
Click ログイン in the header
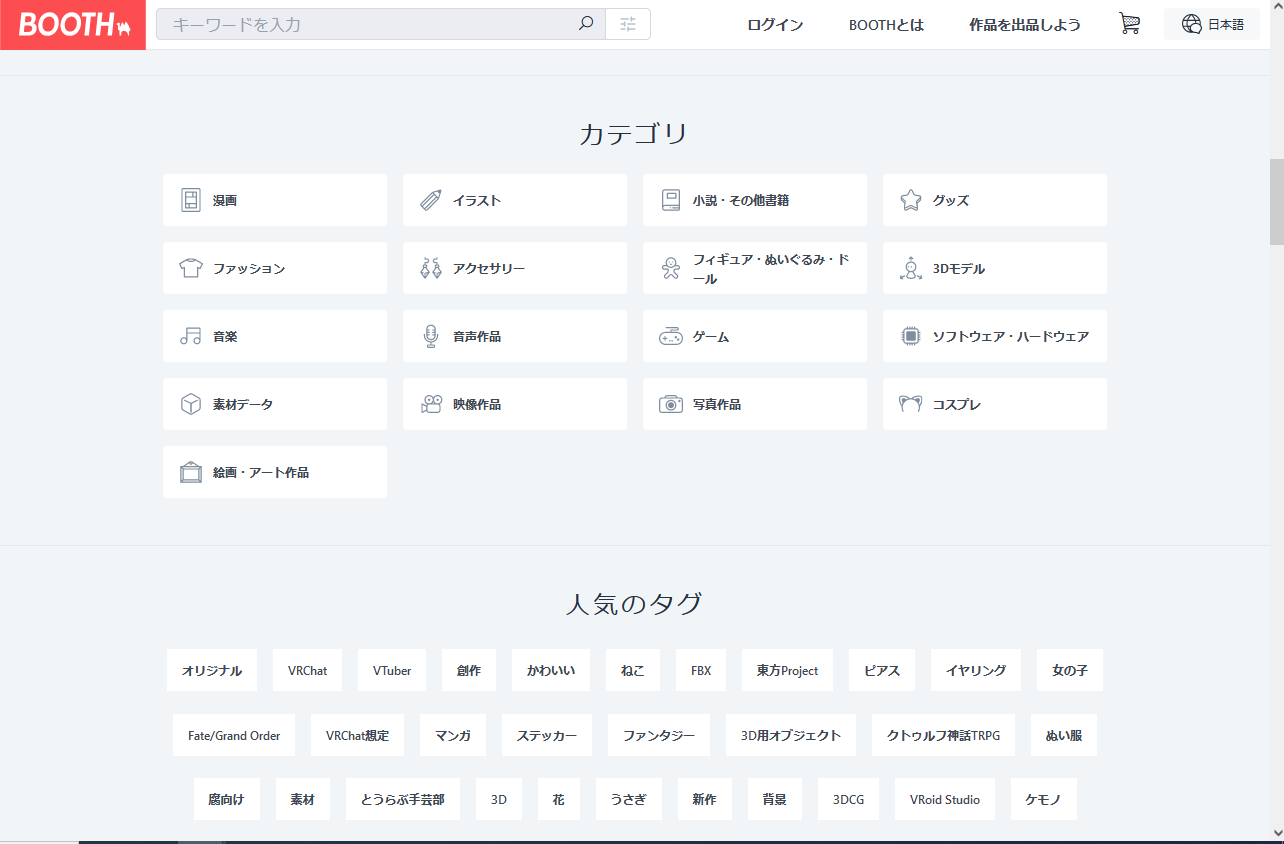pos(775,25)
